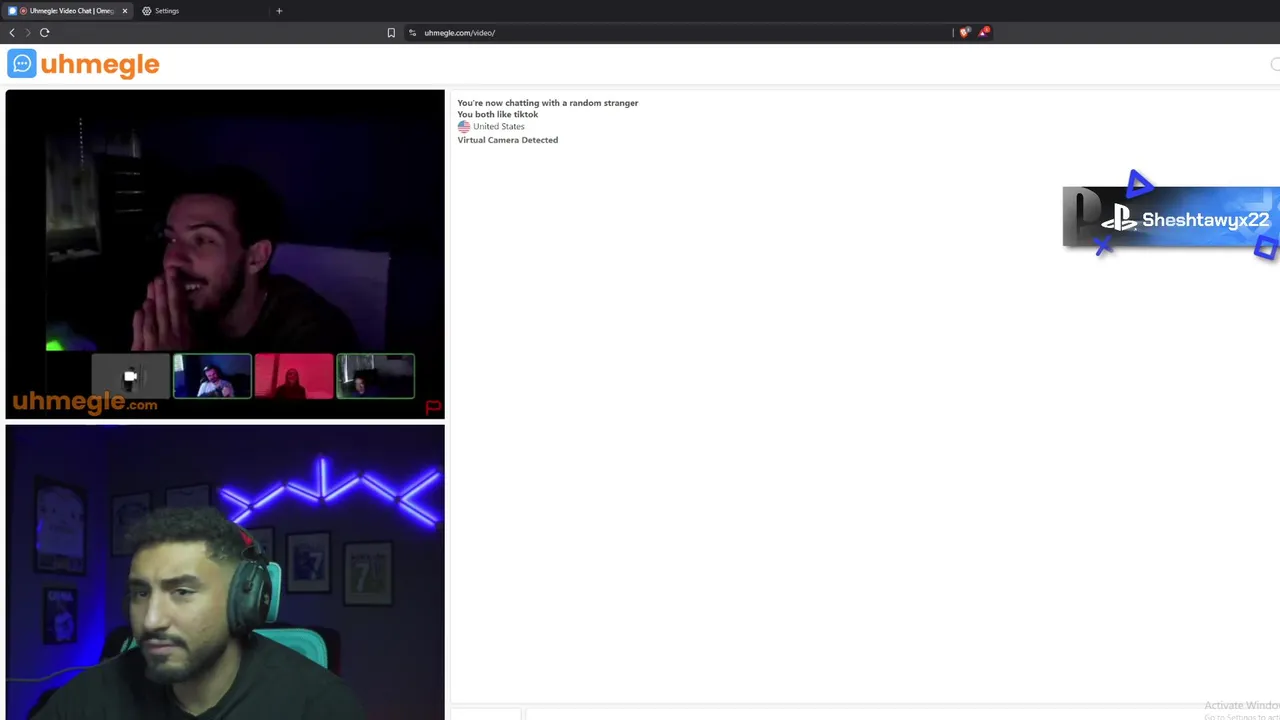The image size is (1280, 720).
Task: Click the 'You both like tiktok' message
Action: pos(498,114)
